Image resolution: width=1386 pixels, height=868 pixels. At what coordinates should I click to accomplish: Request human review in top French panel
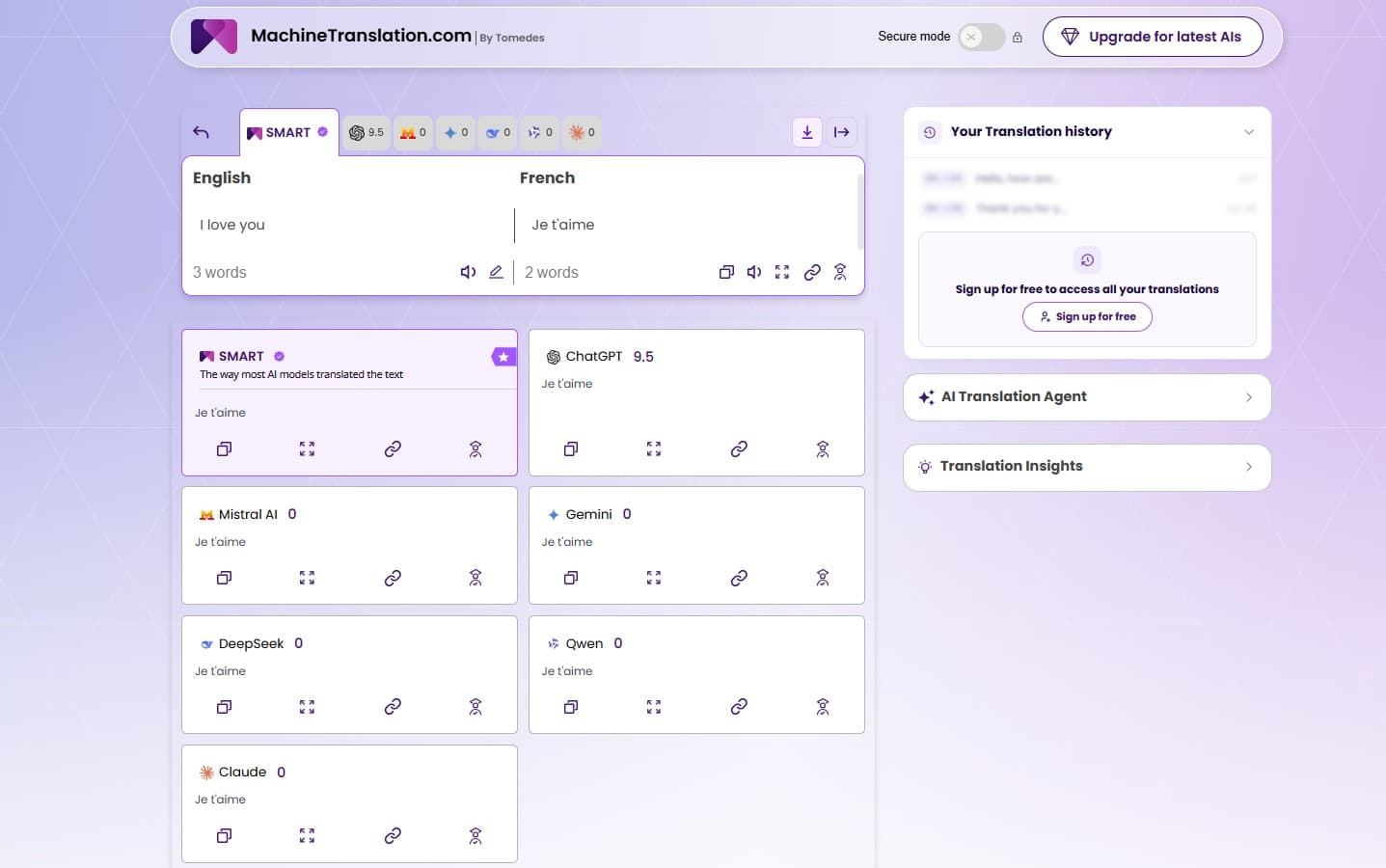[840, 272]
